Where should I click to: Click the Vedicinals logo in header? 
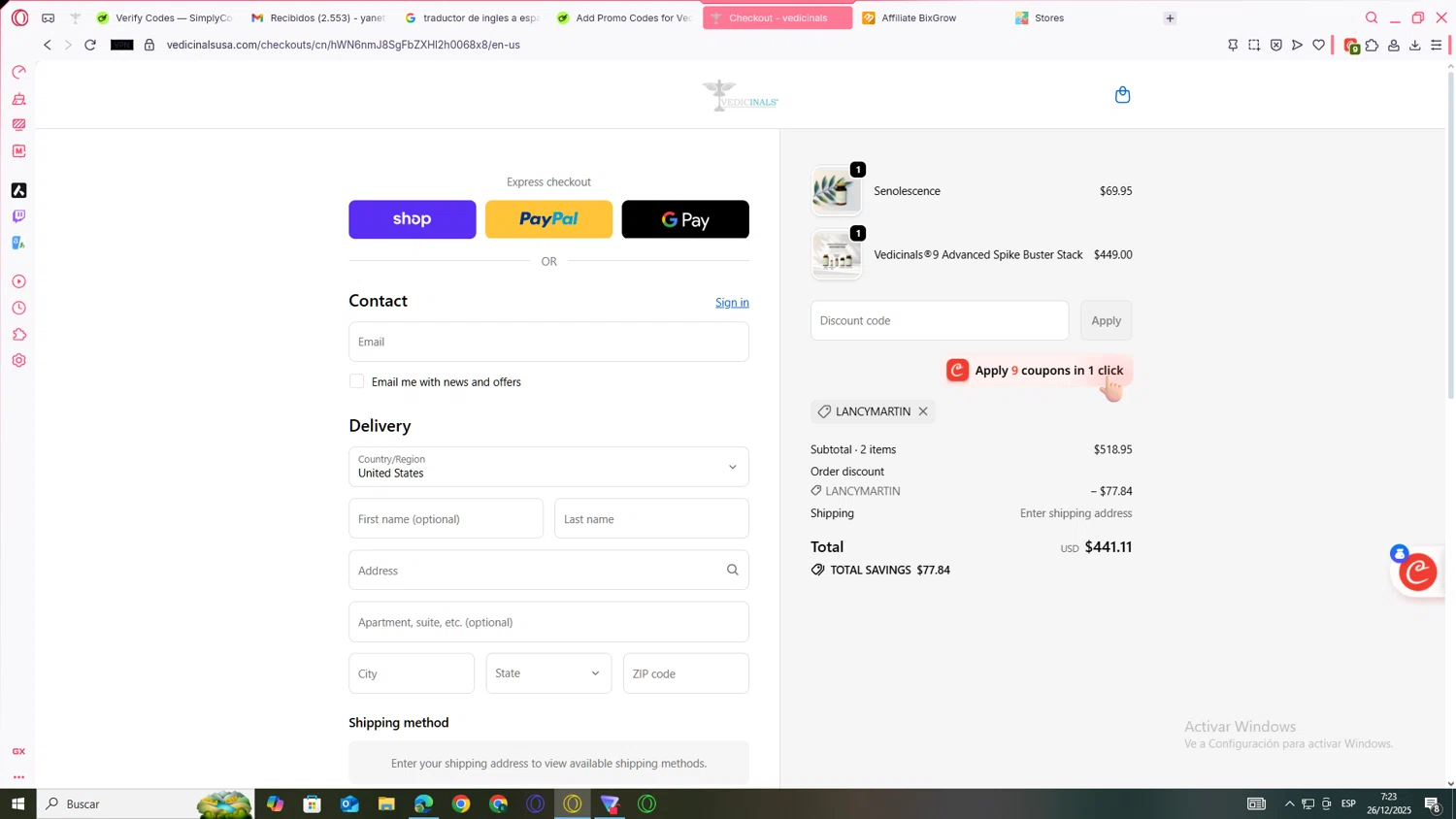(x=741, y=95)
